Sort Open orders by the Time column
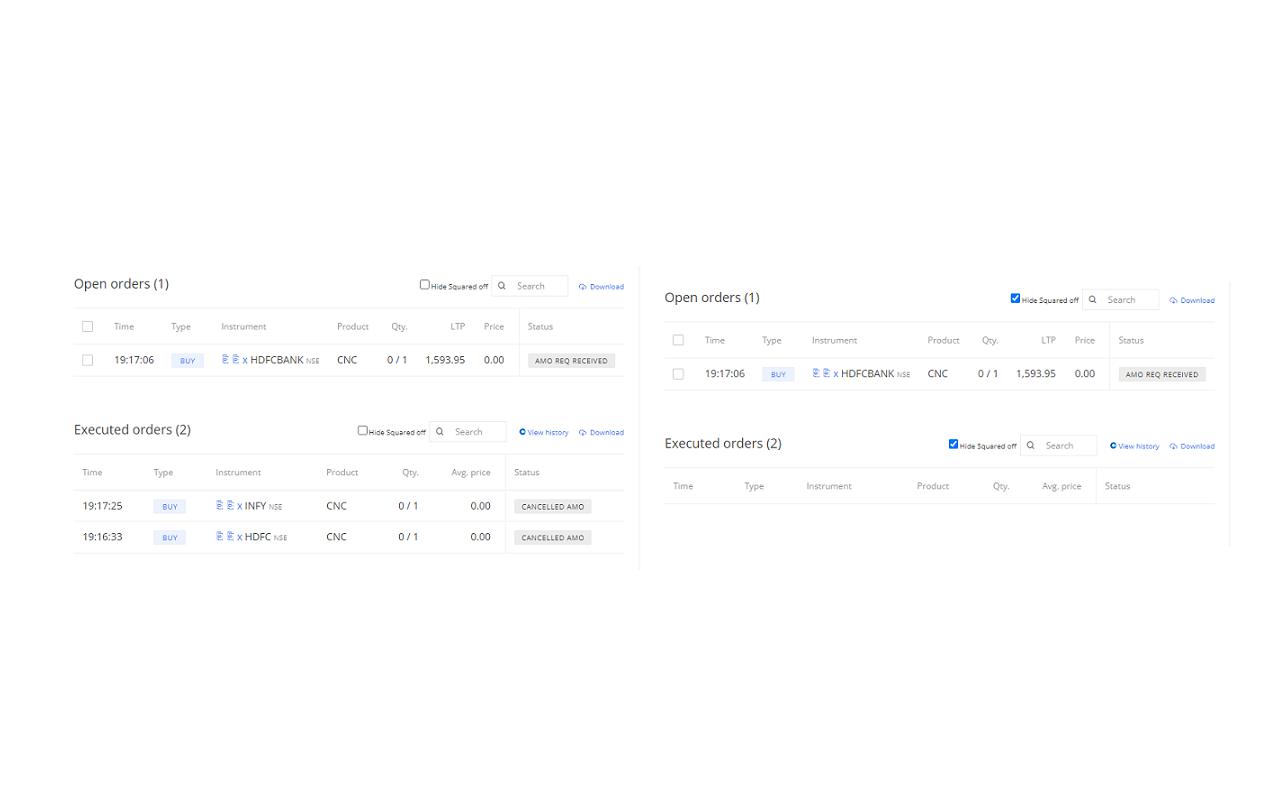Image resolution: width=1280 pixels, height=800 pixels. point(123,326)
